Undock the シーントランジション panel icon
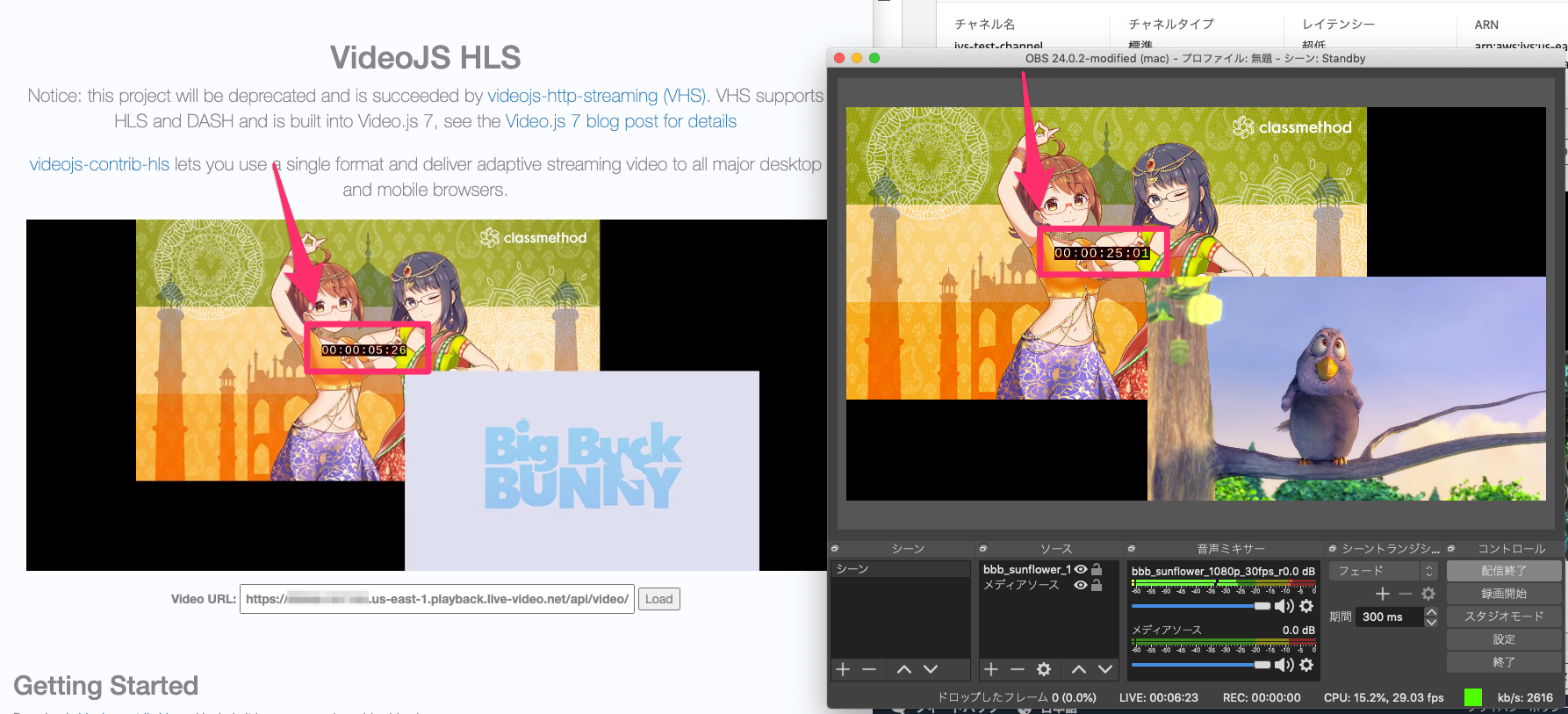The width and height of the screenshot is (1568, 714). tap(1333, 549)
